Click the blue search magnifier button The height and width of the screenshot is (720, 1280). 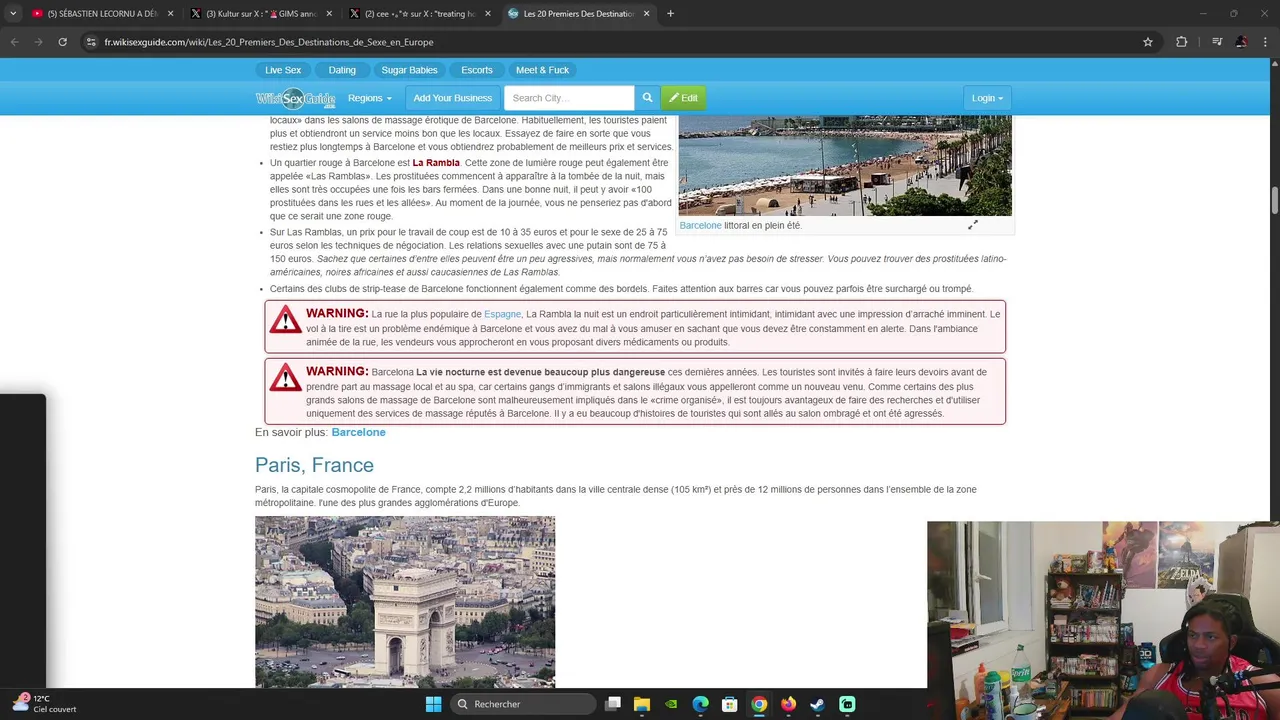647,98
